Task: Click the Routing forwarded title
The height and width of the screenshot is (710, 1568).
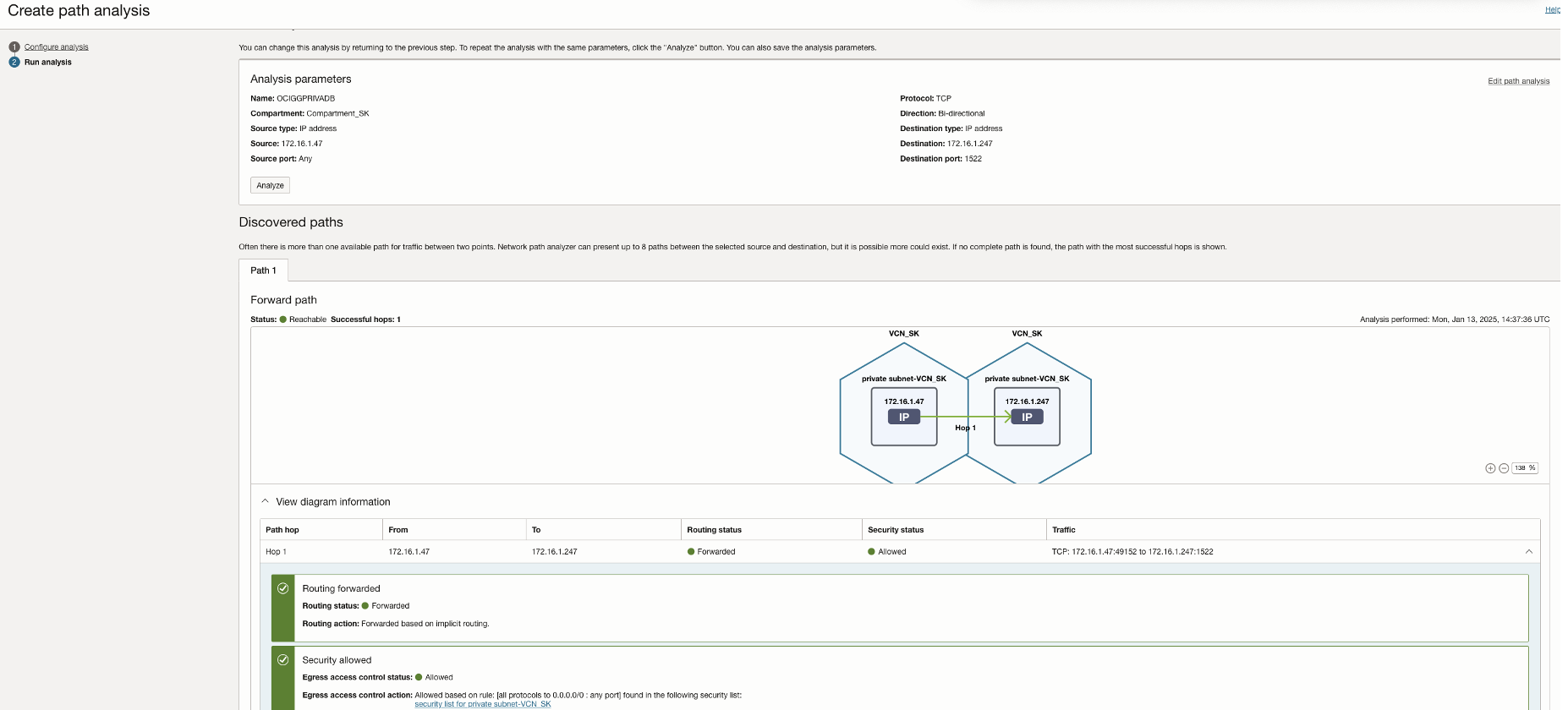Action: 342,588
